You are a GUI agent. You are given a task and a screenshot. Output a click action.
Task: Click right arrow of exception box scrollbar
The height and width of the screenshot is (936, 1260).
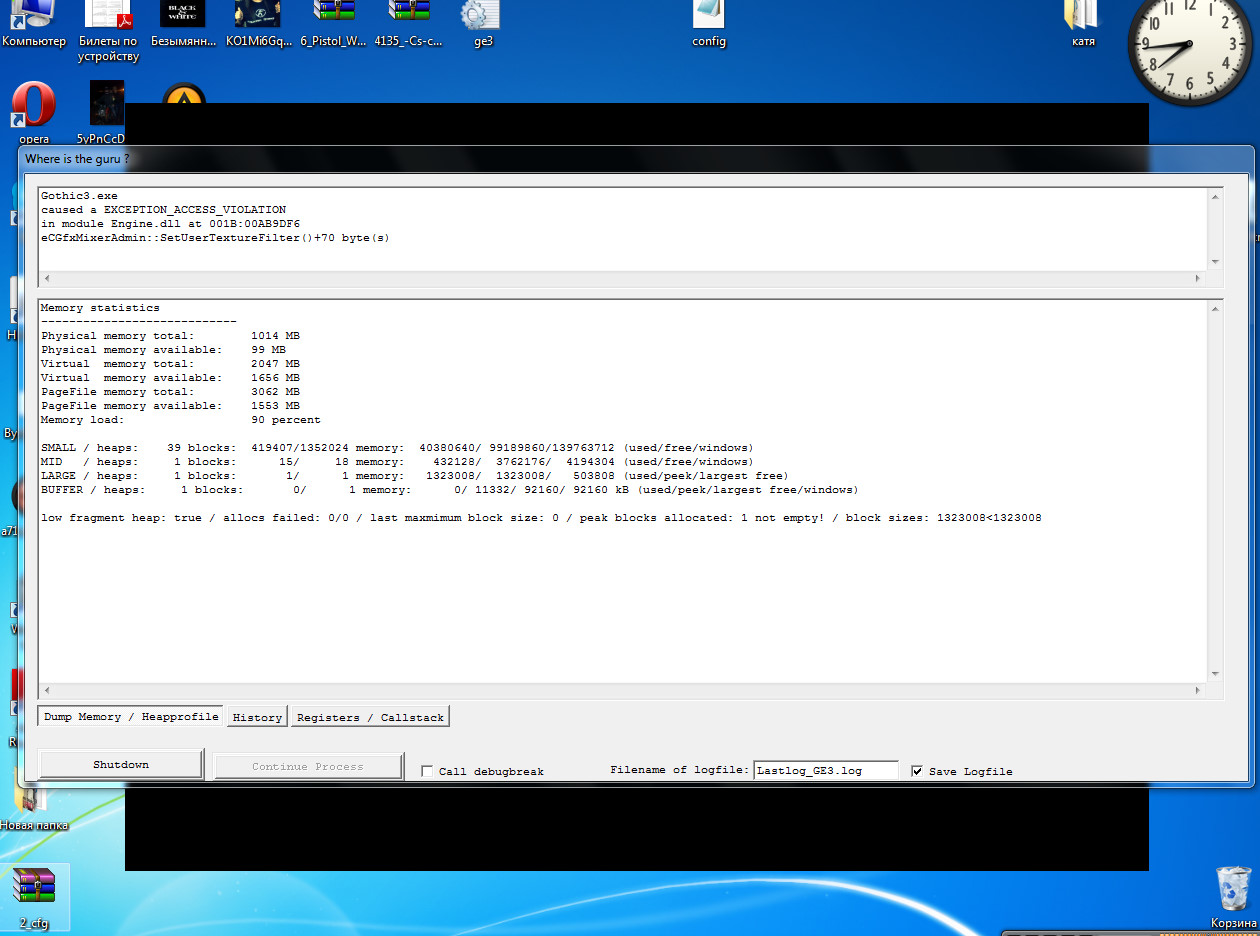[1200, 277]
